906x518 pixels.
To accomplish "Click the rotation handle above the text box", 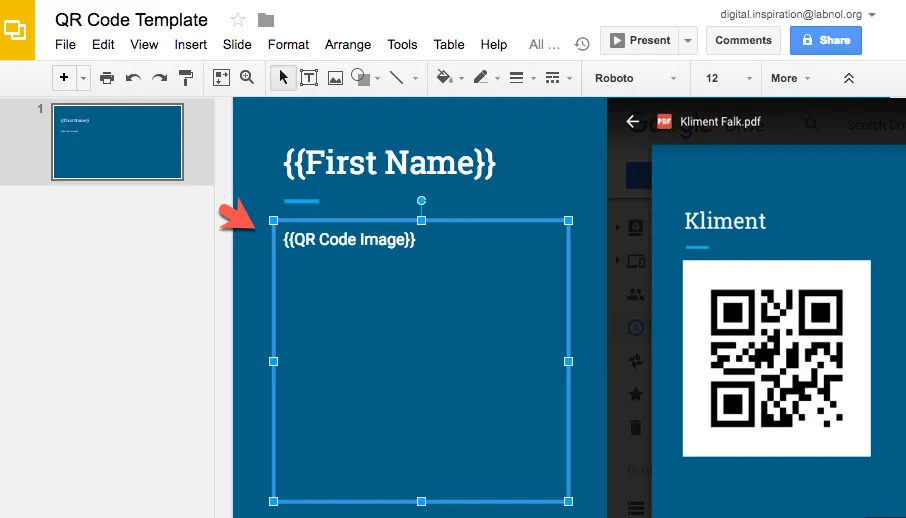I will click(x=421, y=201).
